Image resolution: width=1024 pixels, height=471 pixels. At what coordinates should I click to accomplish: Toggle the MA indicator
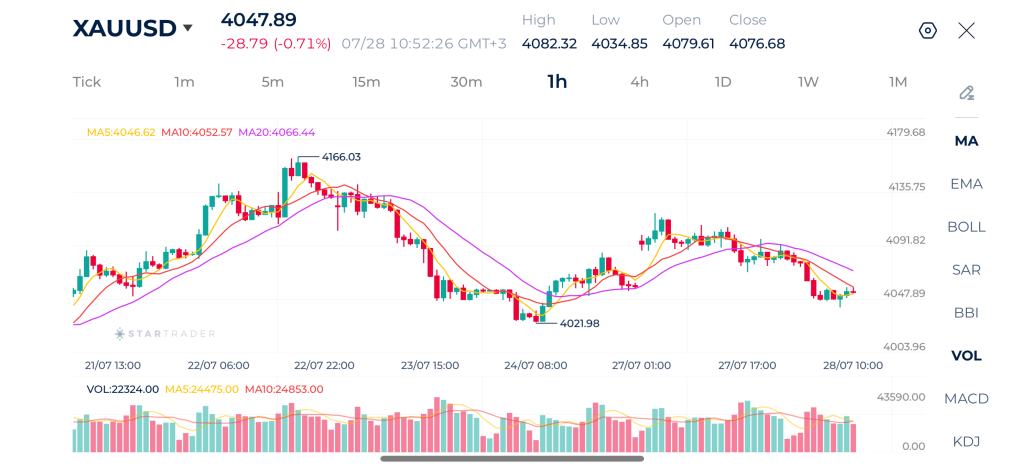click(966, 141)
